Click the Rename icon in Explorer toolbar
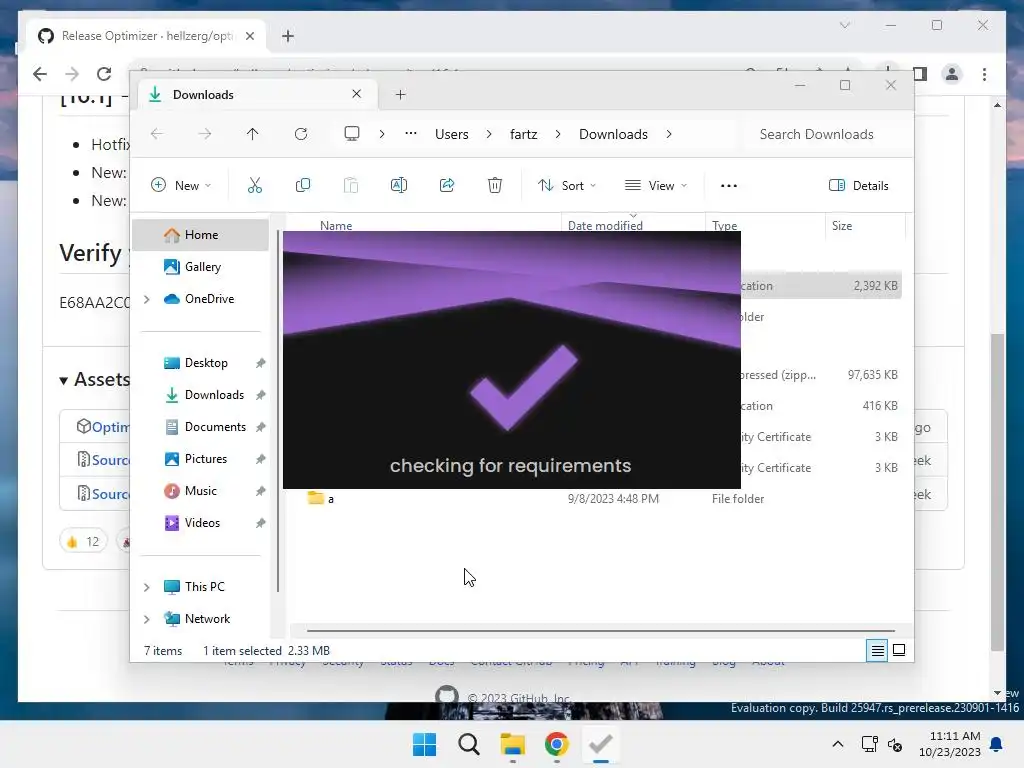Screen dimensions: 1024x768 pos(399,185)
